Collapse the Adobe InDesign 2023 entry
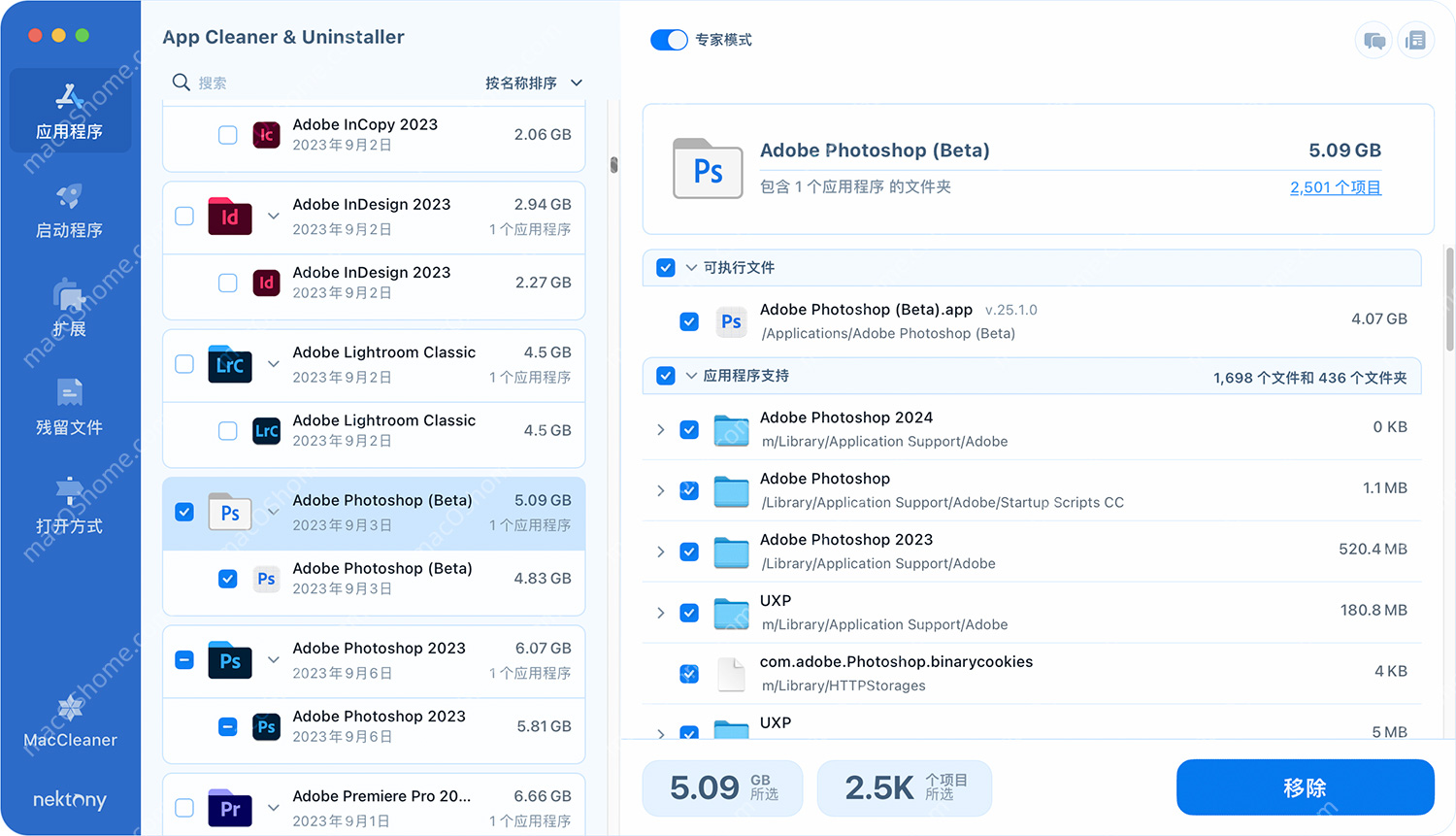 point(273,217)
